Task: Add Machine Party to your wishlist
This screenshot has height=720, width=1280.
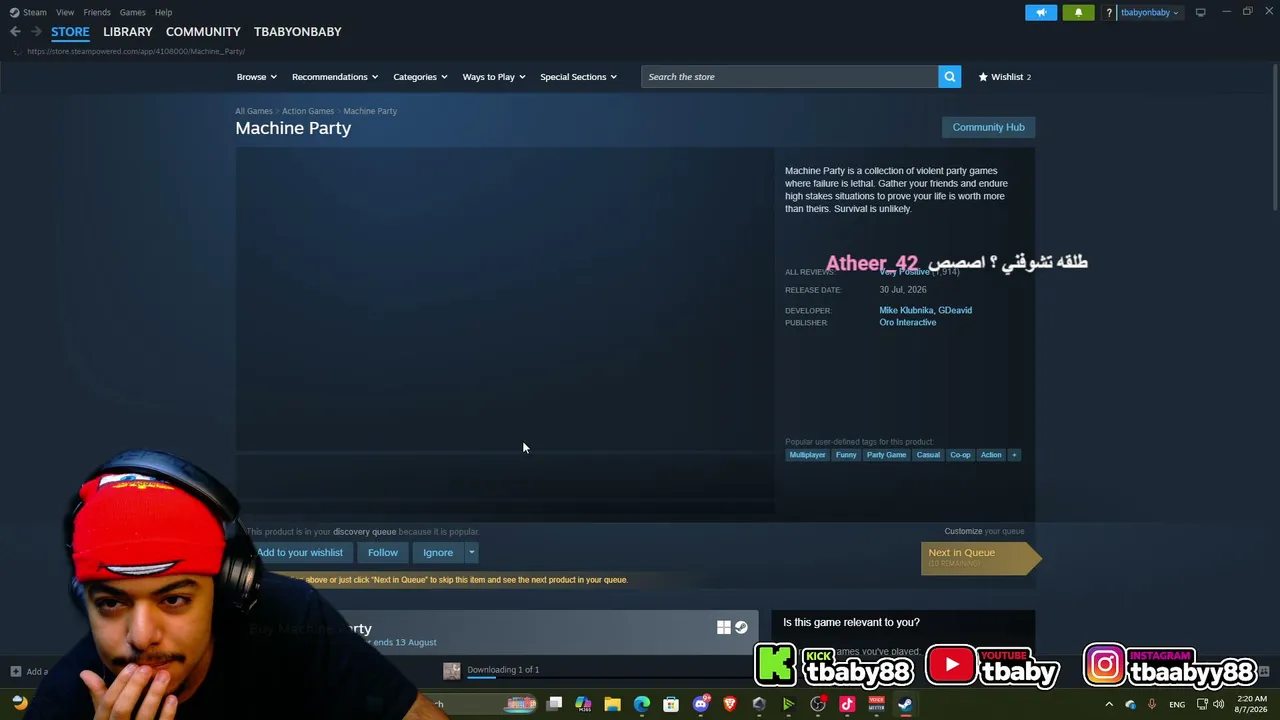Action: coord(299,552)
